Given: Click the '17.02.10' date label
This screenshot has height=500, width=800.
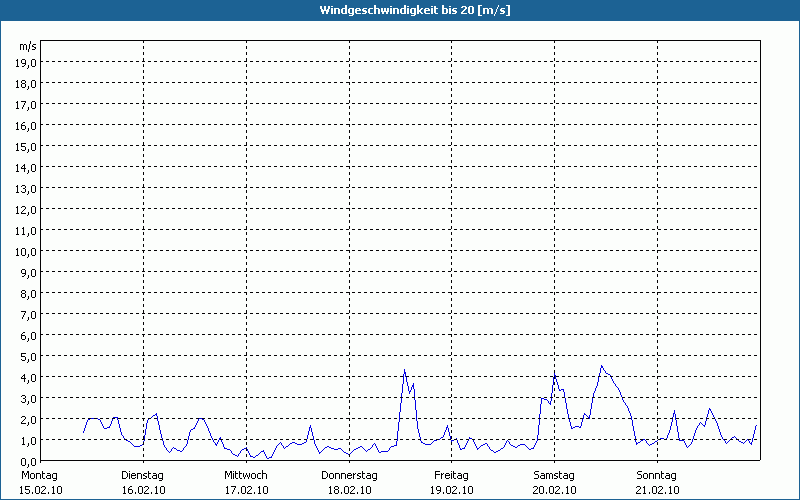Looking at the screenshot, I should [246, 490].
